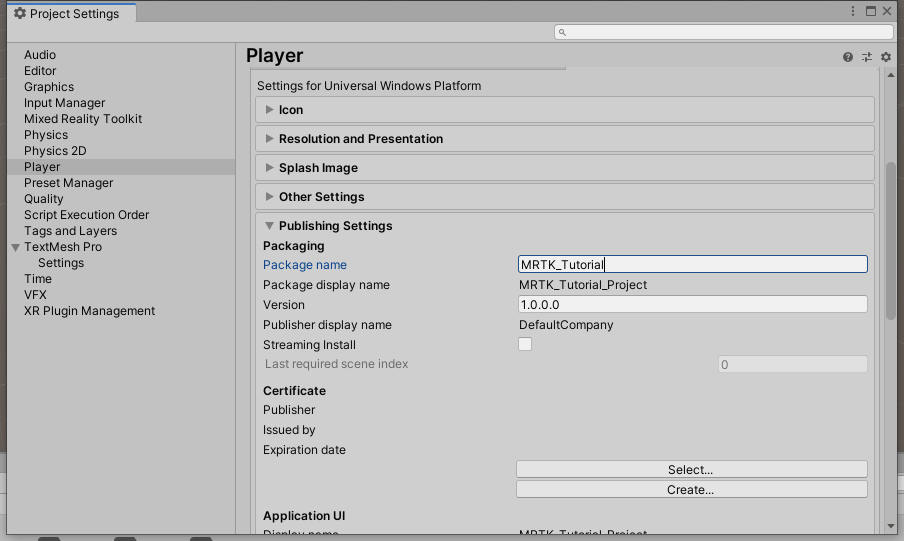Click the search magnifier icon
The image size is (904, 541).
pos(562,32)
